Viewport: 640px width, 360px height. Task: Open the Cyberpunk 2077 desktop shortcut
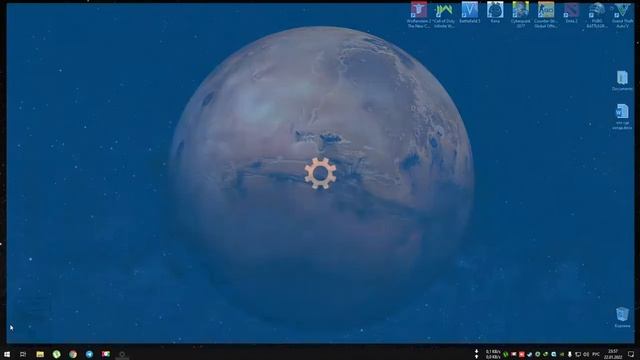[x=520, y=14]
